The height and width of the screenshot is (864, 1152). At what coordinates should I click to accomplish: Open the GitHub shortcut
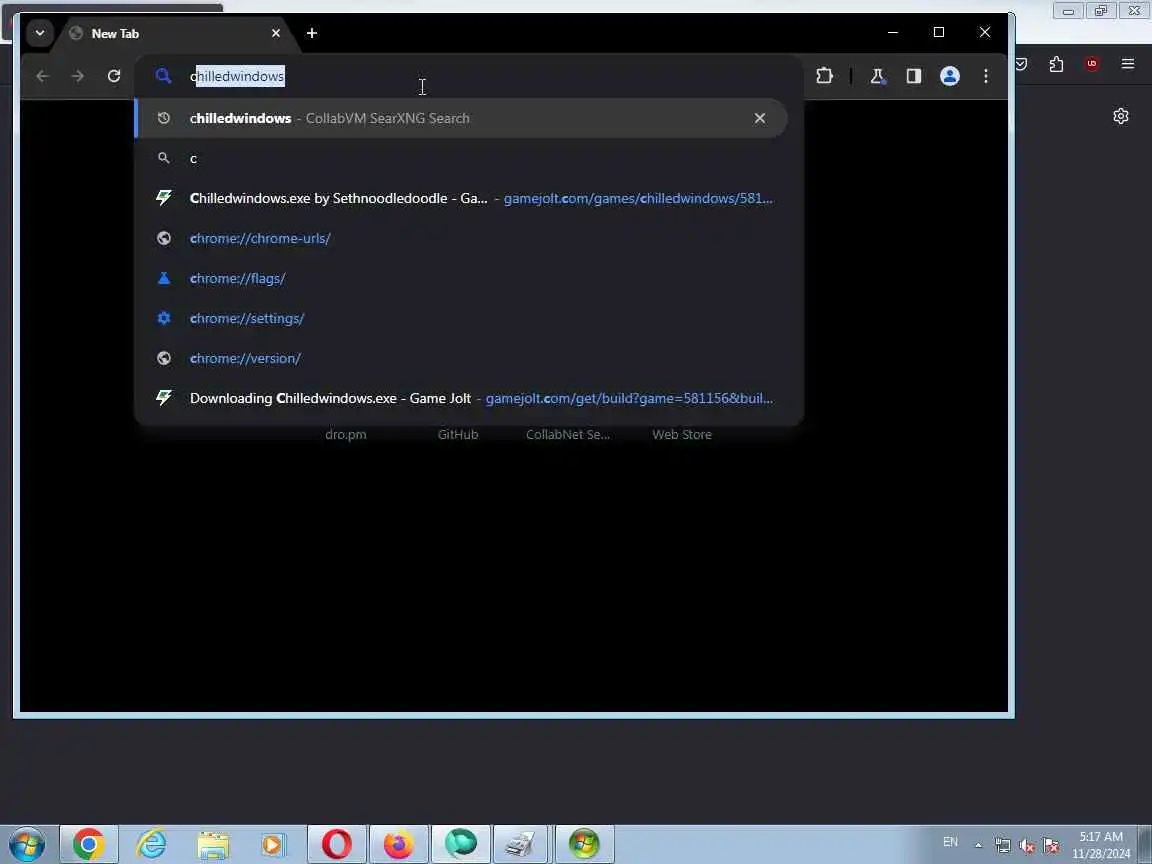[x=458, y=434]
